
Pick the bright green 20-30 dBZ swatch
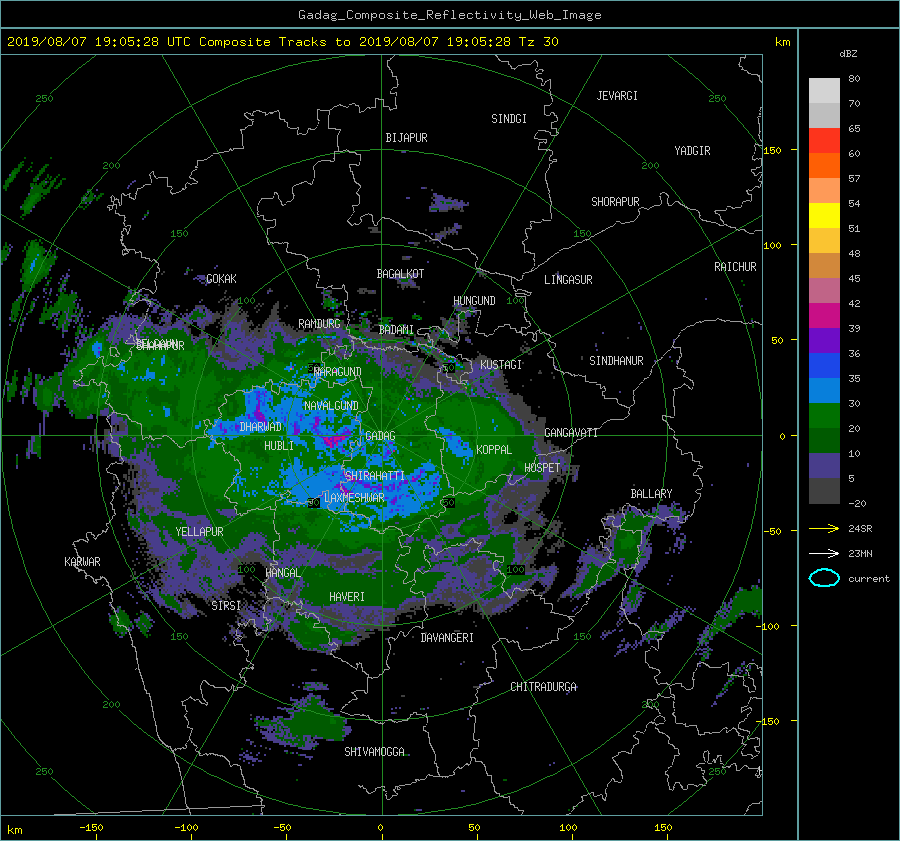[x=824, y=416]
